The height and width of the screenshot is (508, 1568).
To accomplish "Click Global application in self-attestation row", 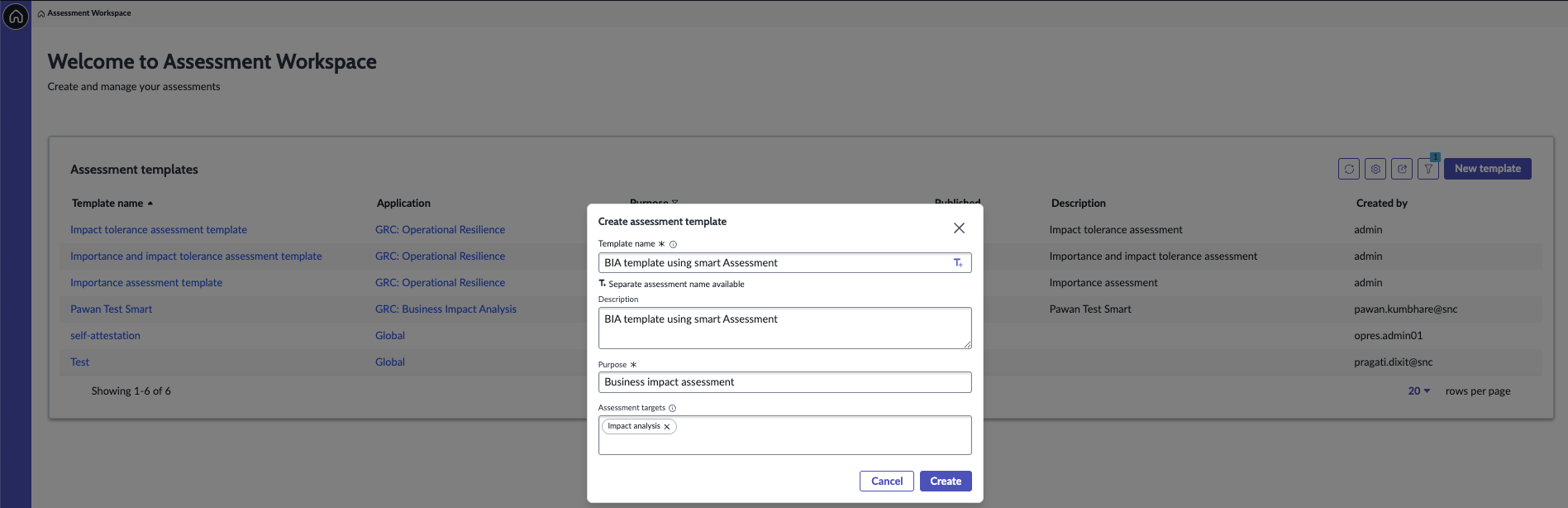I will tap(390, 336).
